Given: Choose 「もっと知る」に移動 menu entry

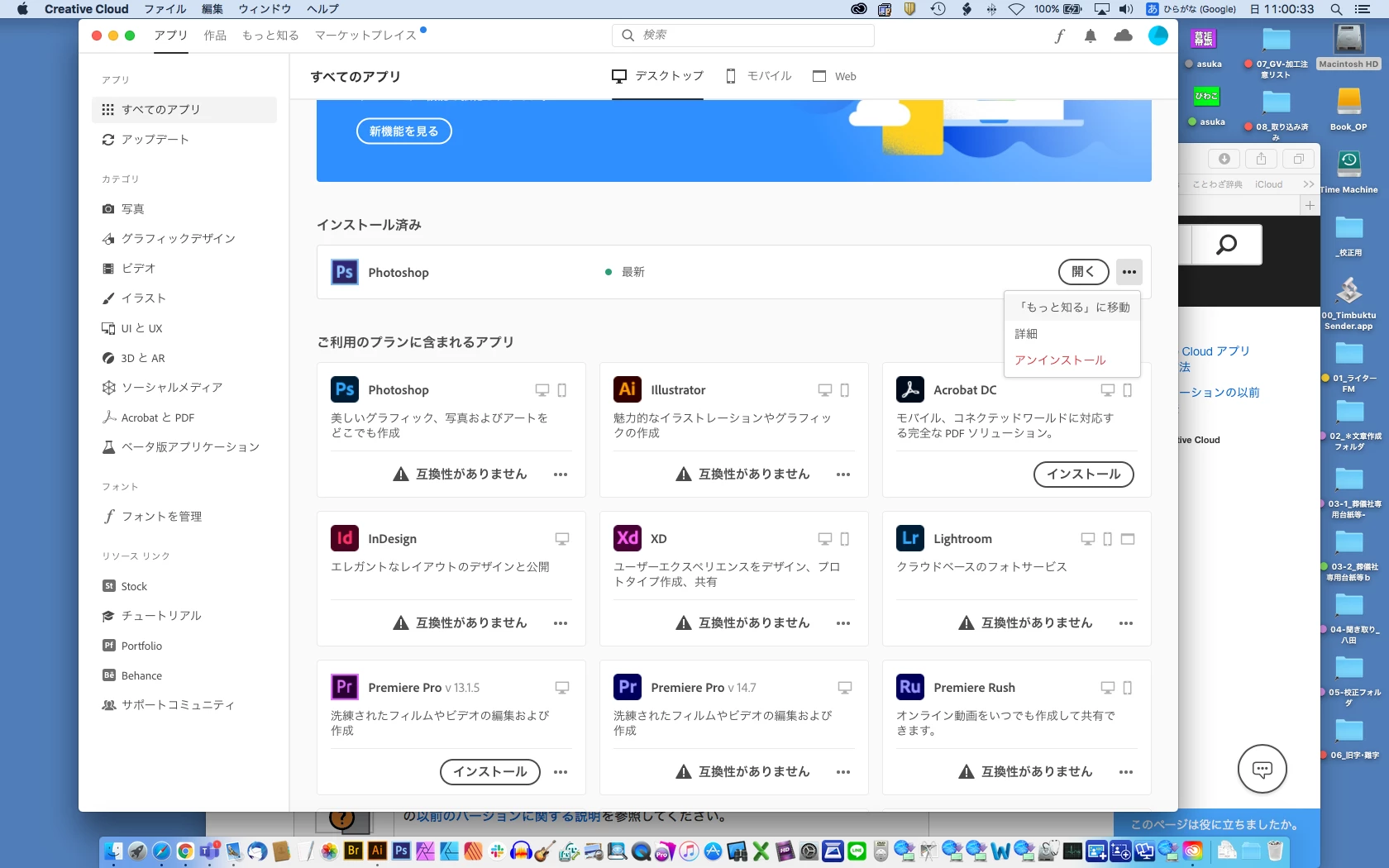Looking at the screenshot, I should (x=1072, y=307).
